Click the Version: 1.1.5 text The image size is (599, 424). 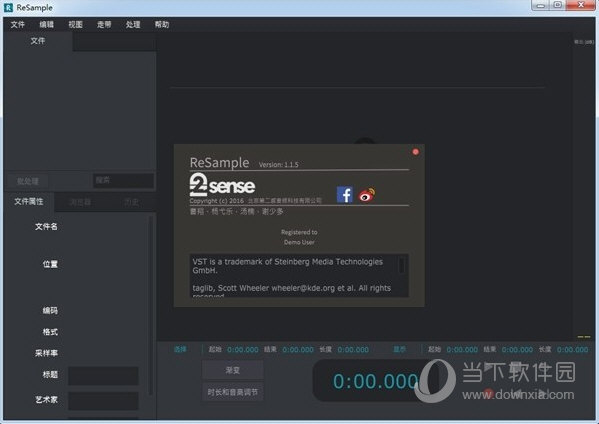(x=278, y=165)
